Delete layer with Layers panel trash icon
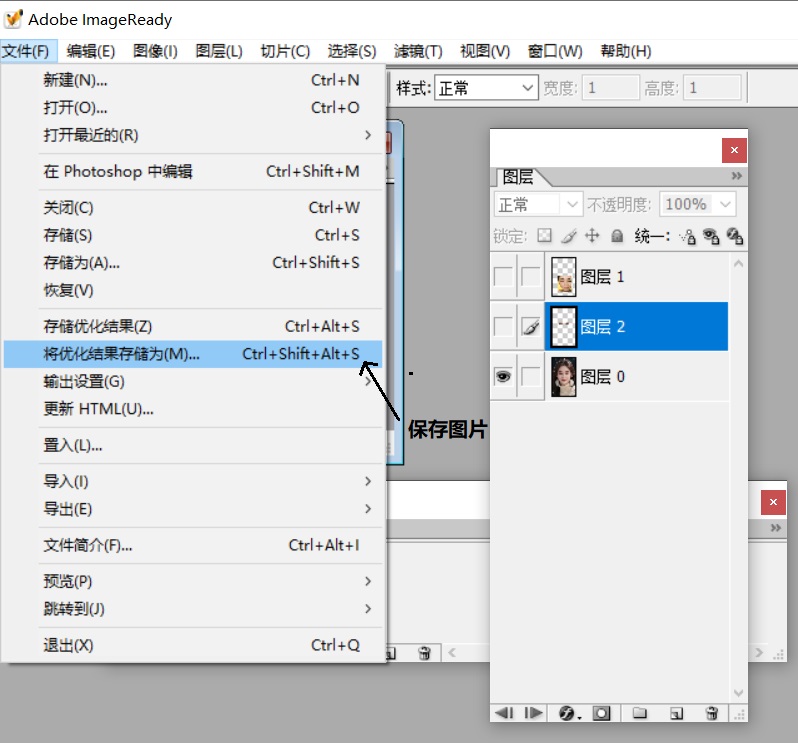Image resolution: width=798 pixels, height=743 pixels. pyautogui.click(x=712, y=713)
